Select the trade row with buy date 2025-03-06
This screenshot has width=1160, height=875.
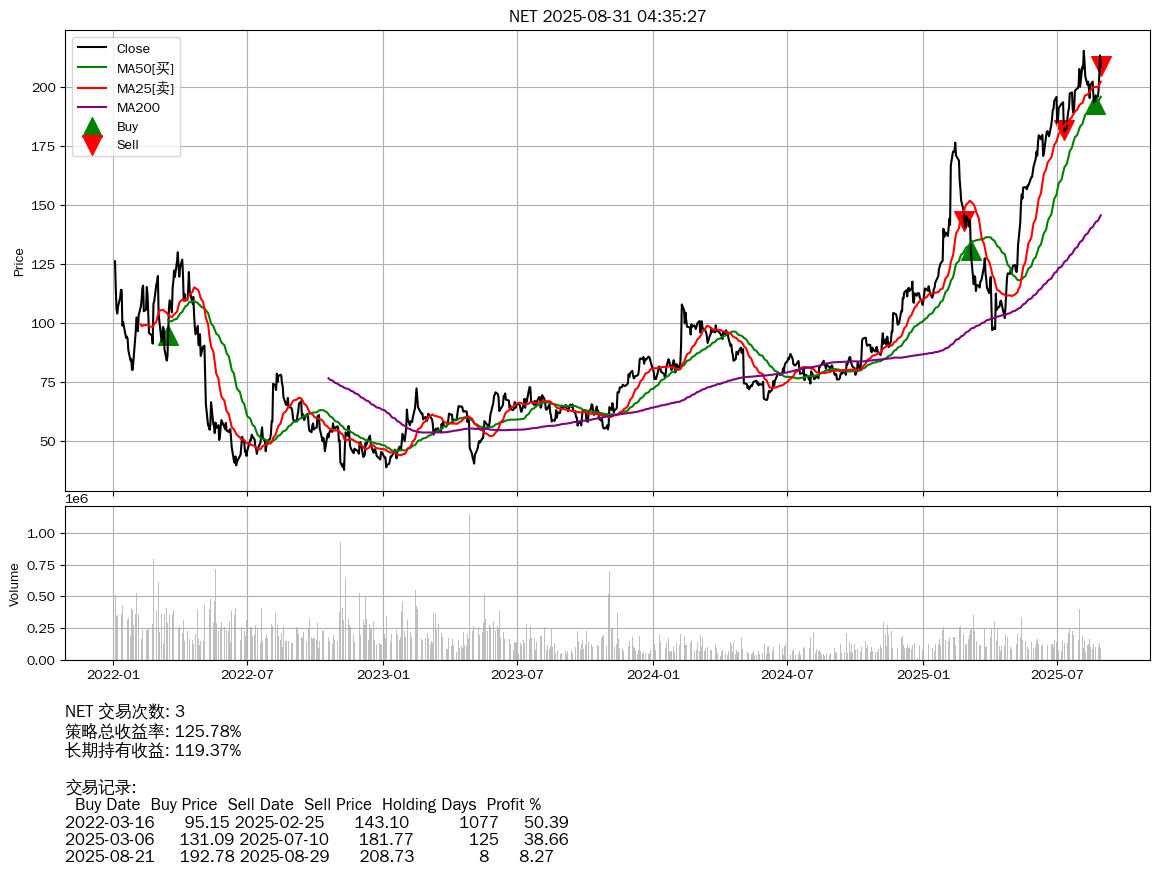316,839
